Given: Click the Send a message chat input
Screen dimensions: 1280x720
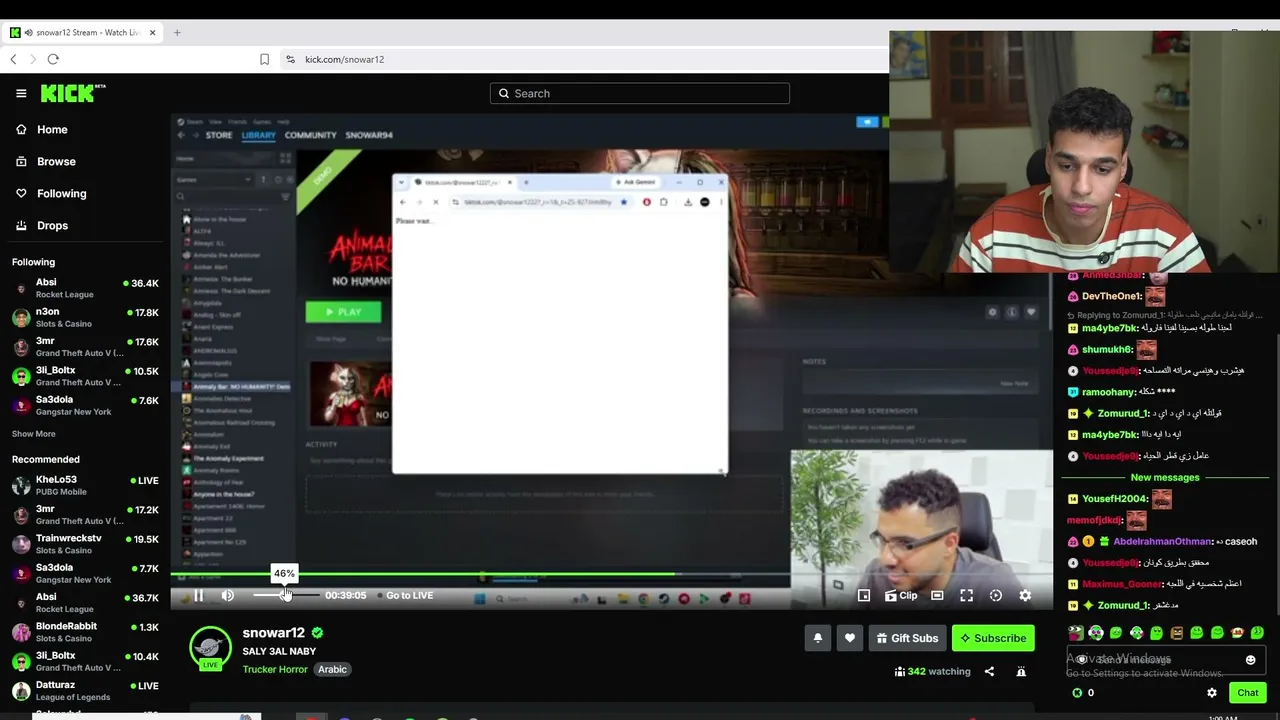Looking at the screenshot, I should point(1166,660).
